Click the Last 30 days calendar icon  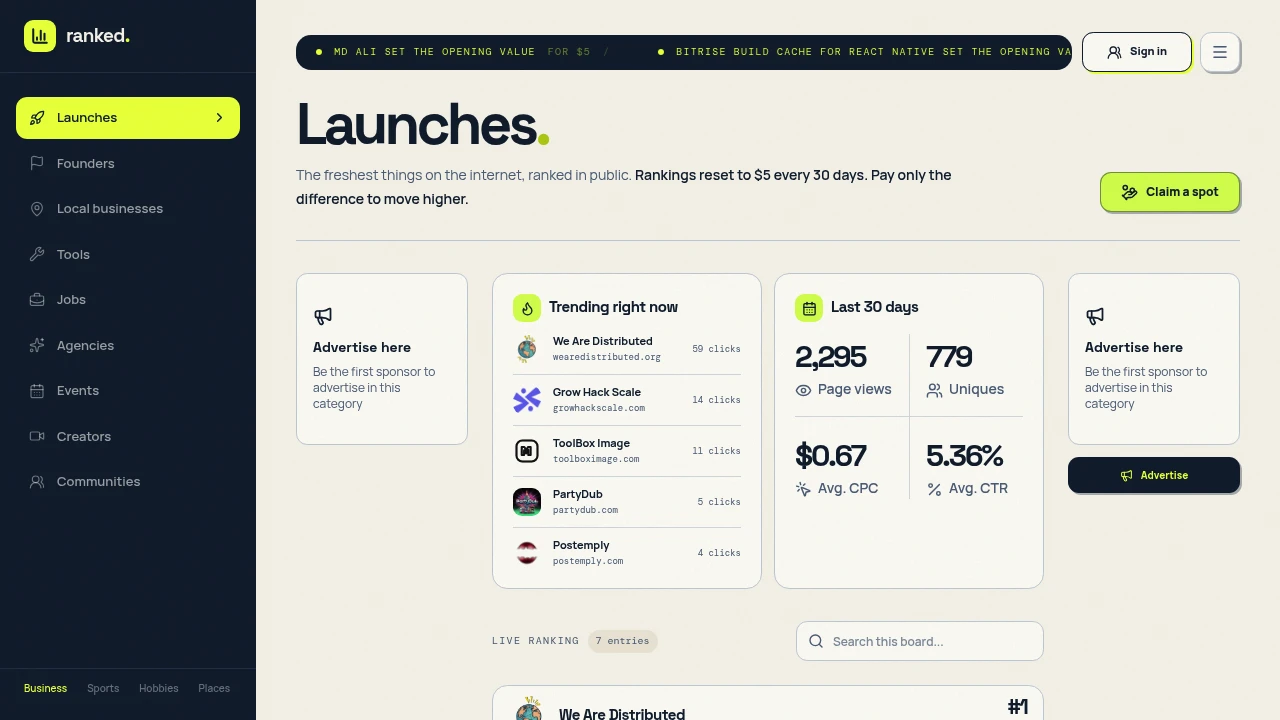(809, 308)
